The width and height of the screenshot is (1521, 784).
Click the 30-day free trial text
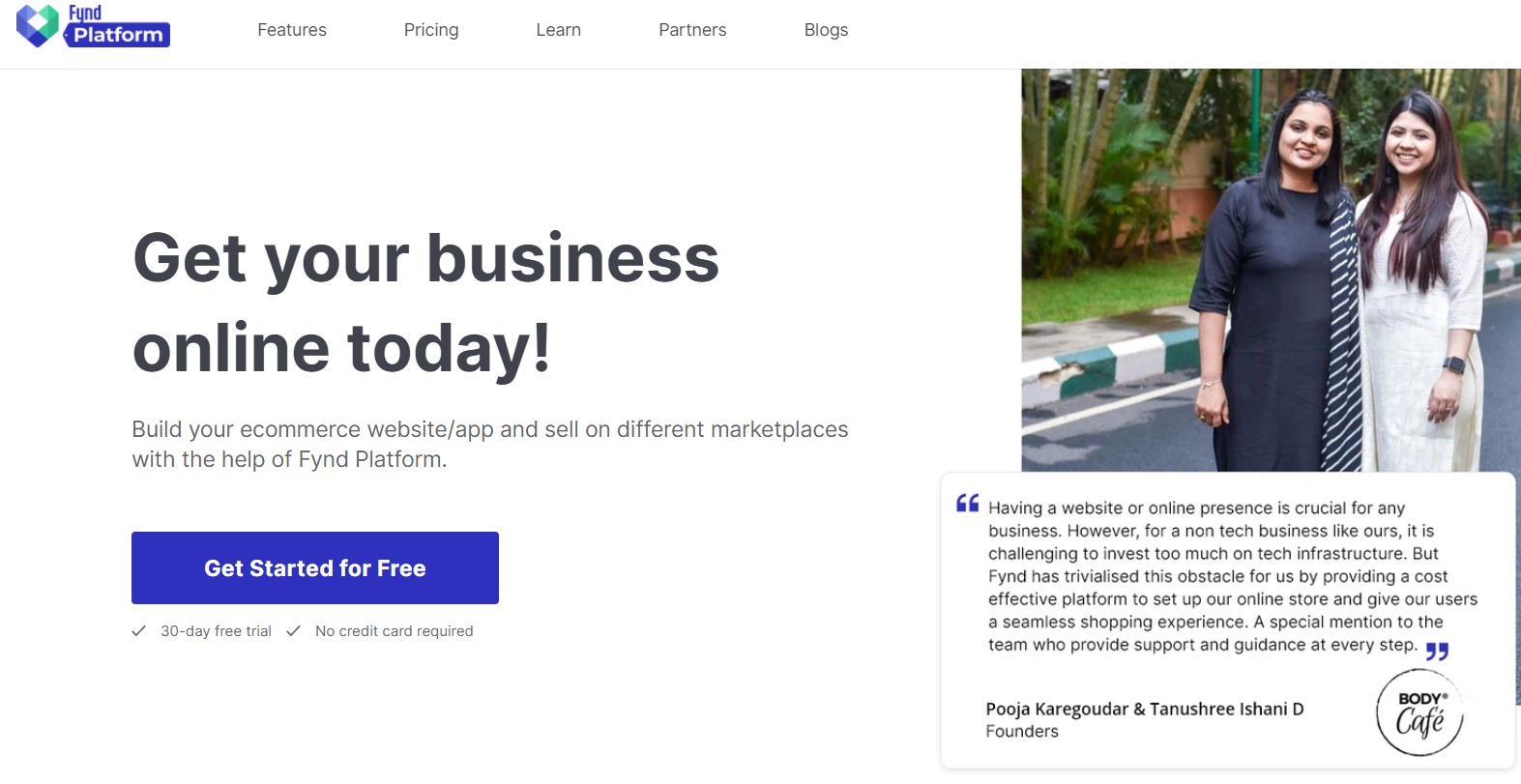coord(216,630)
